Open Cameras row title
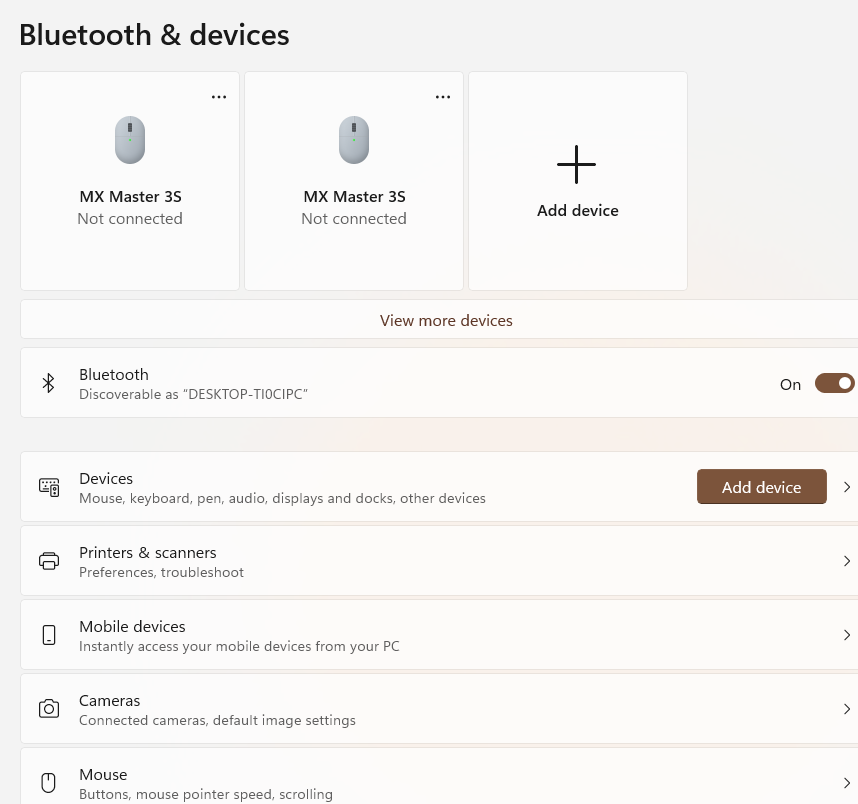 point(109,701)
